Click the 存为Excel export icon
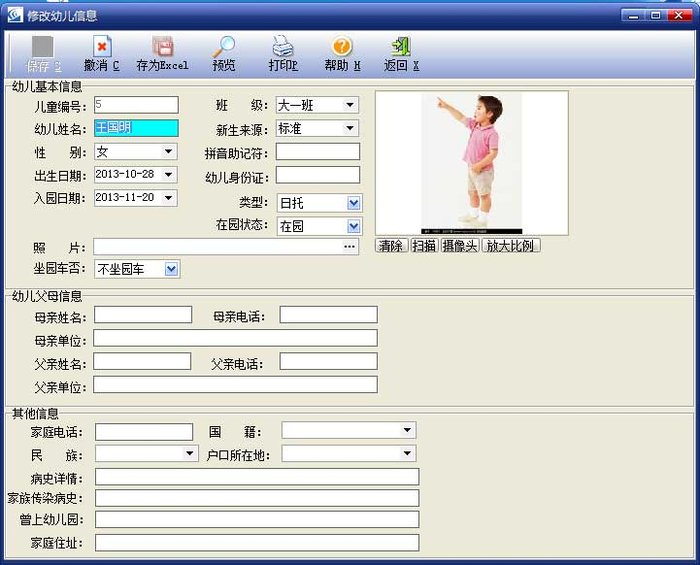700x565 pixels. [162, 47]
